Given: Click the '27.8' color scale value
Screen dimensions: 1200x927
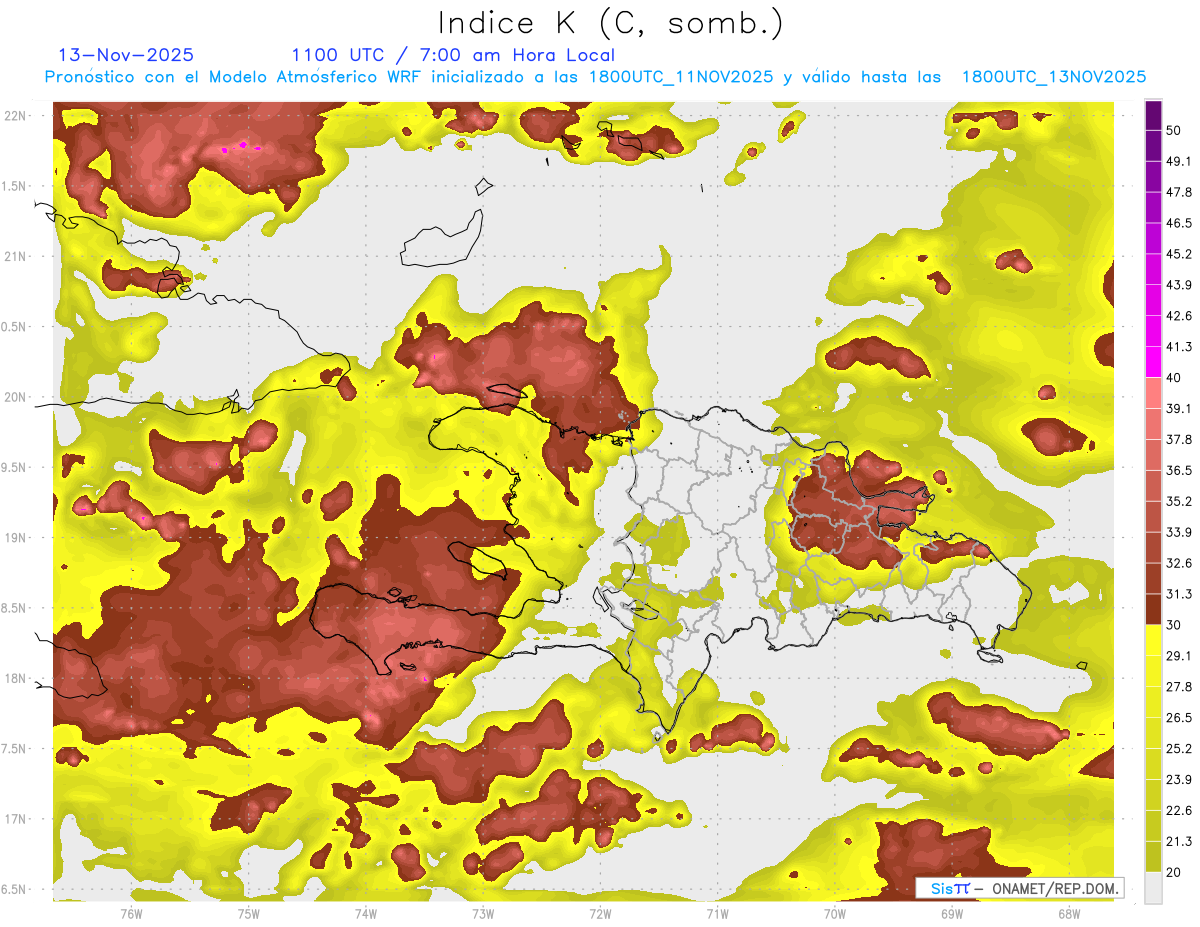Looking at the screenshot, I should (1179, 687).
